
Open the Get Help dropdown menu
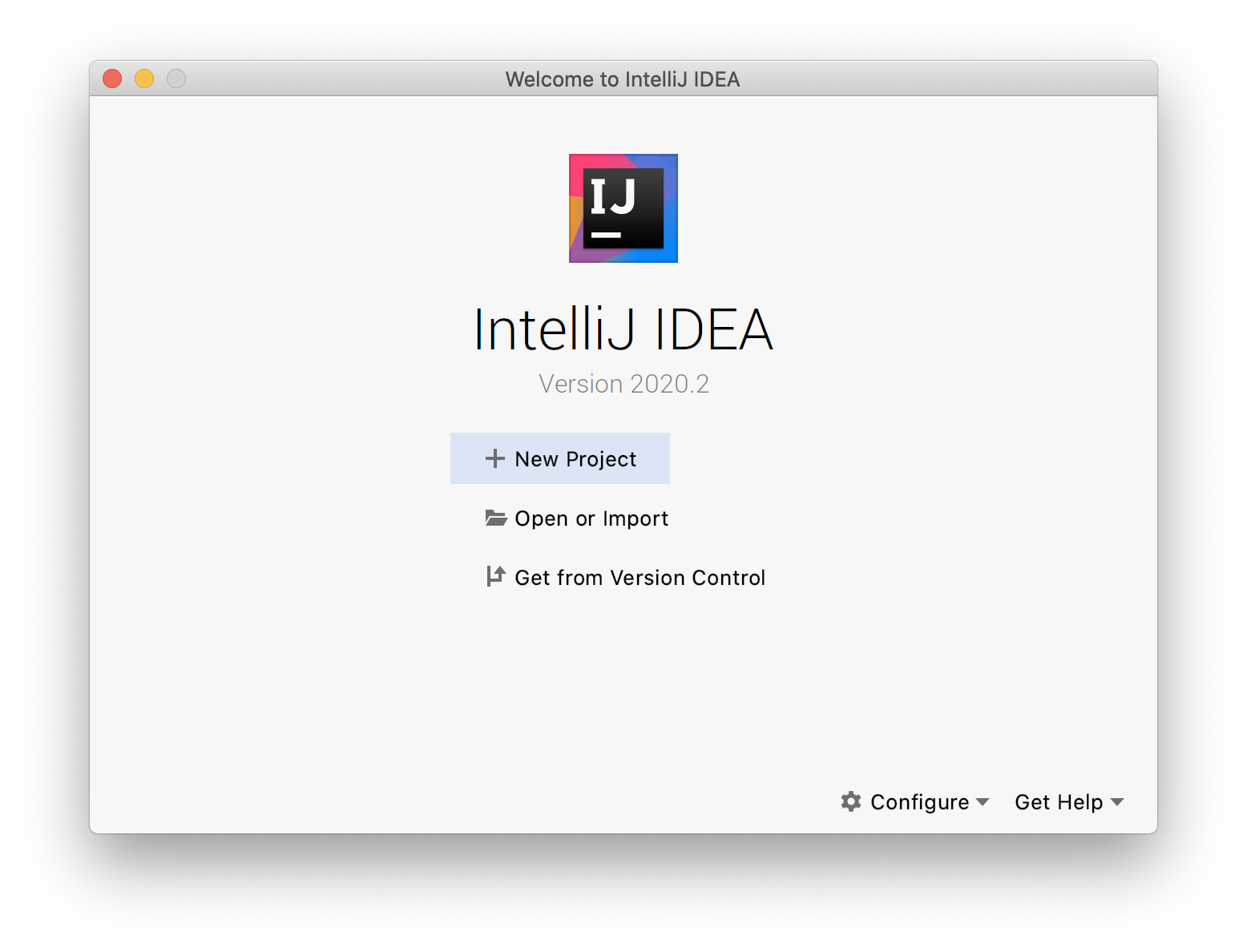(1069, 802)
